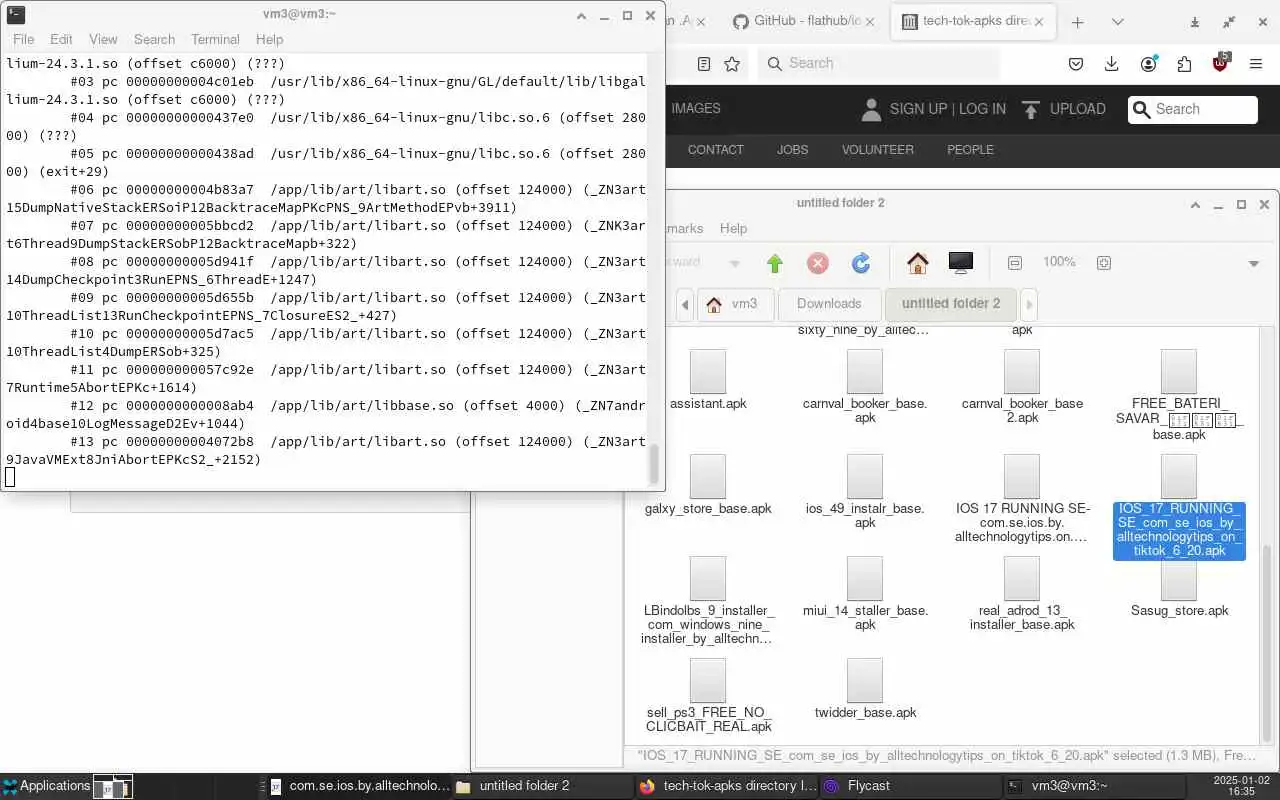Open Computer view toolbar icon
The image size is (1280, 800).
click(960, 263)
